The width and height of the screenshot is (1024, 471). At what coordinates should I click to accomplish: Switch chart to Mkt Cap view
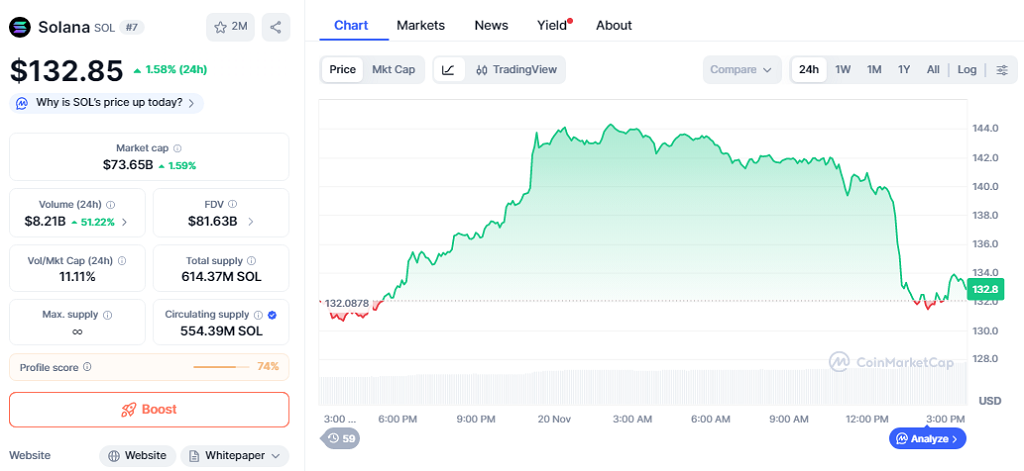393,69
